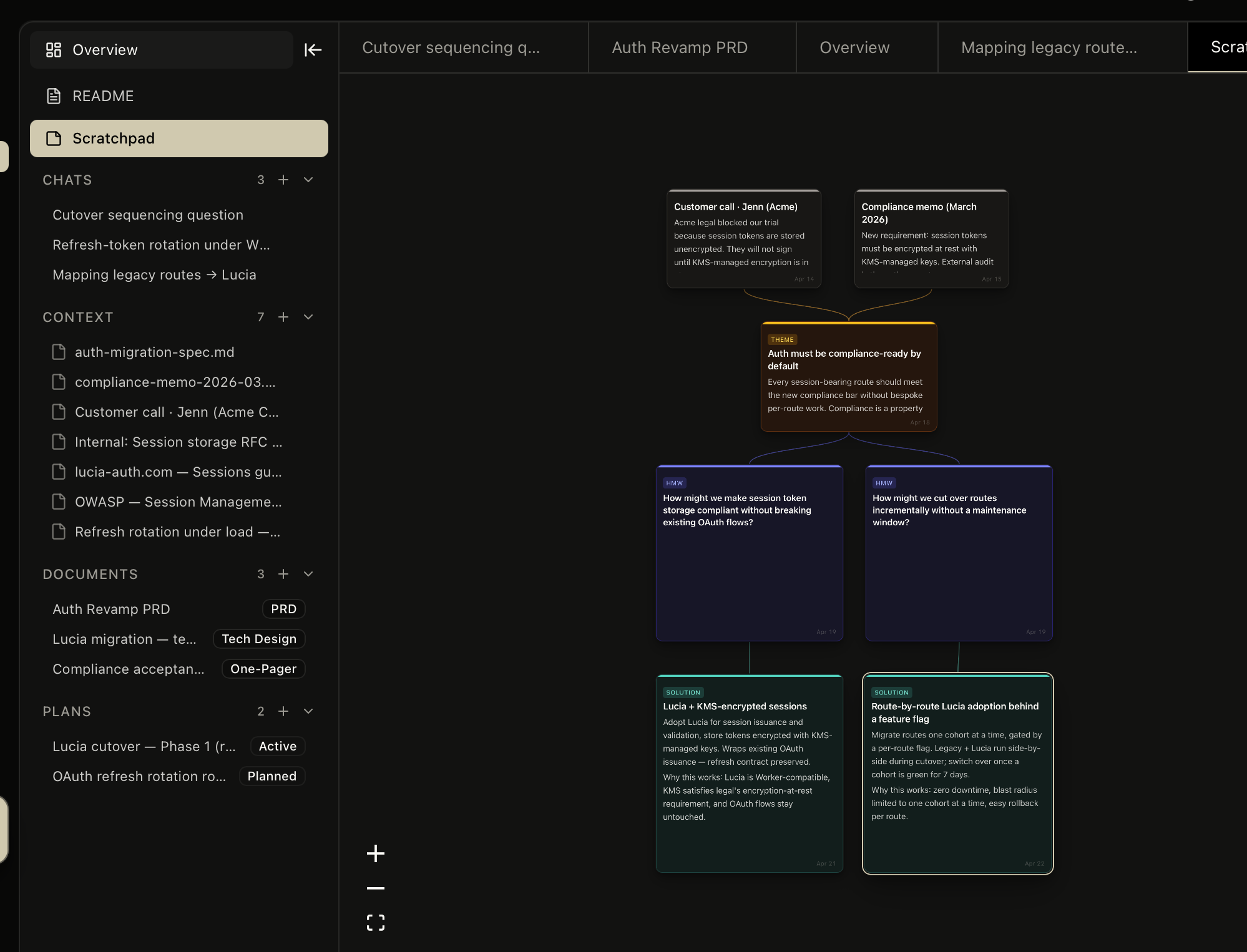
Task: Switch to the Auth Revamp PRD tab
Action: coord(679,47)
